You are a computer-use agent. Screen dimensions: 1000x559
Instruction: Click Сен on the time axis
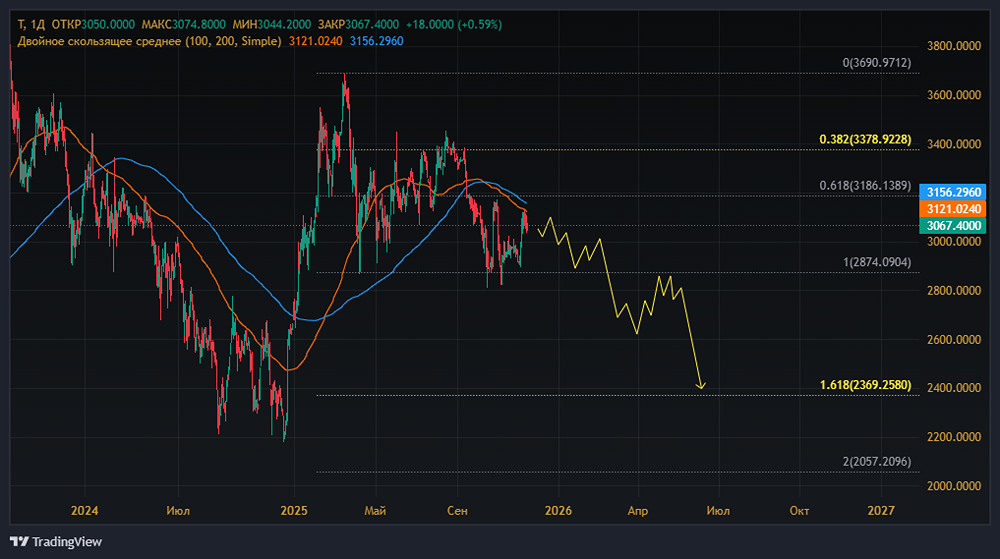457,511
